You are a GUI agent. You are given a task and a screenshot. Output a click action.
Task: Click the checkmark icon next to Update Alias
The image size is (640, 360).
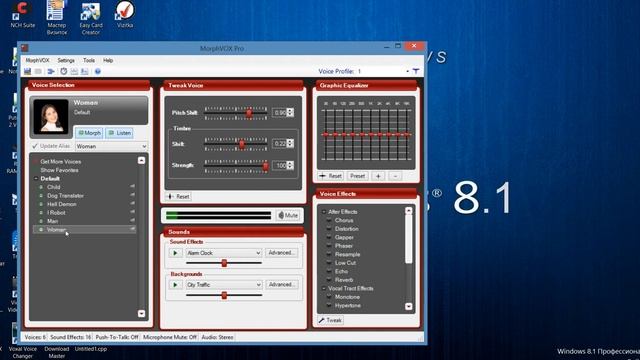35,146
